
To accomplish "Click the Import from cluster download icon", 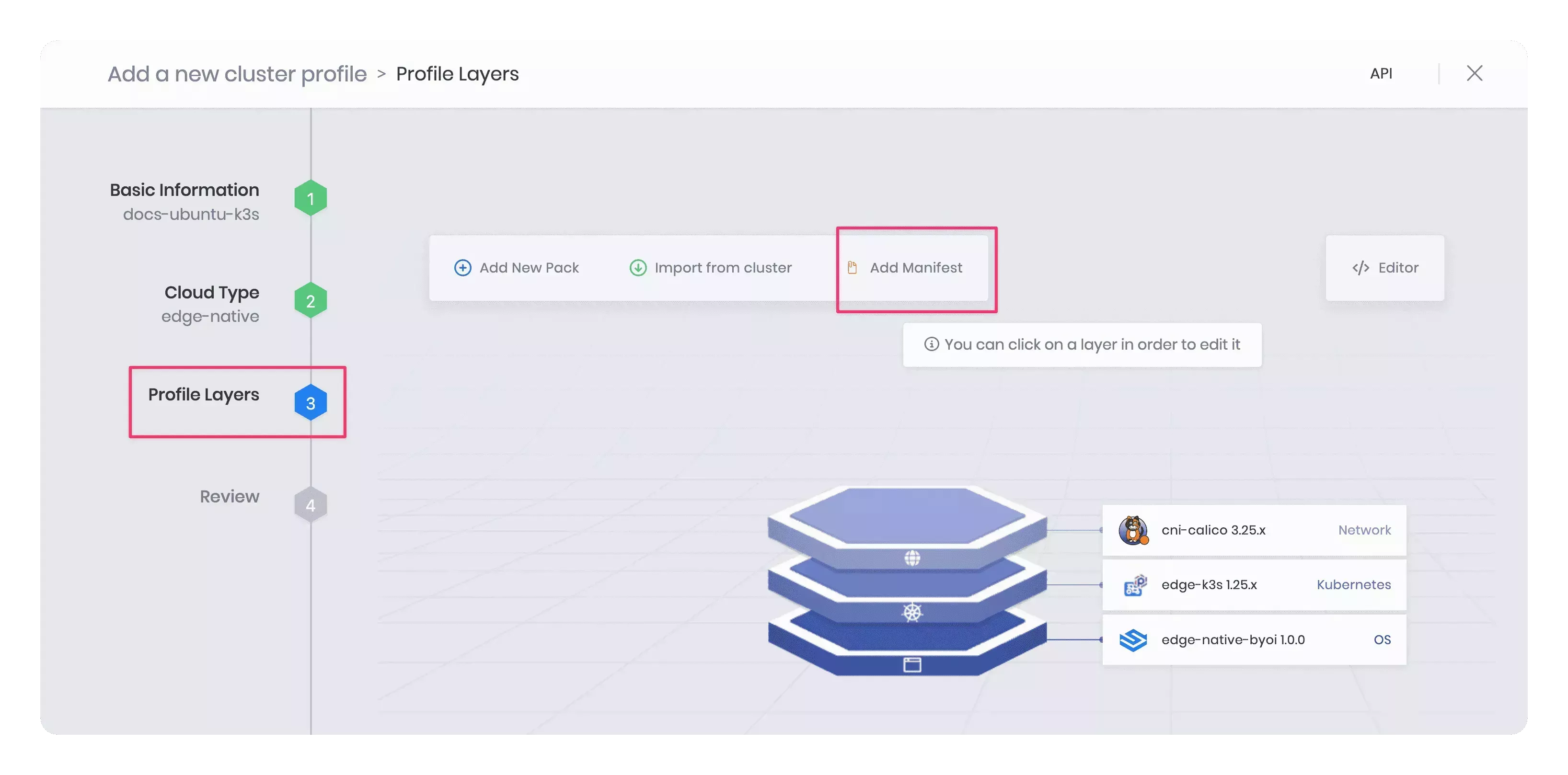I will point(637,267).
